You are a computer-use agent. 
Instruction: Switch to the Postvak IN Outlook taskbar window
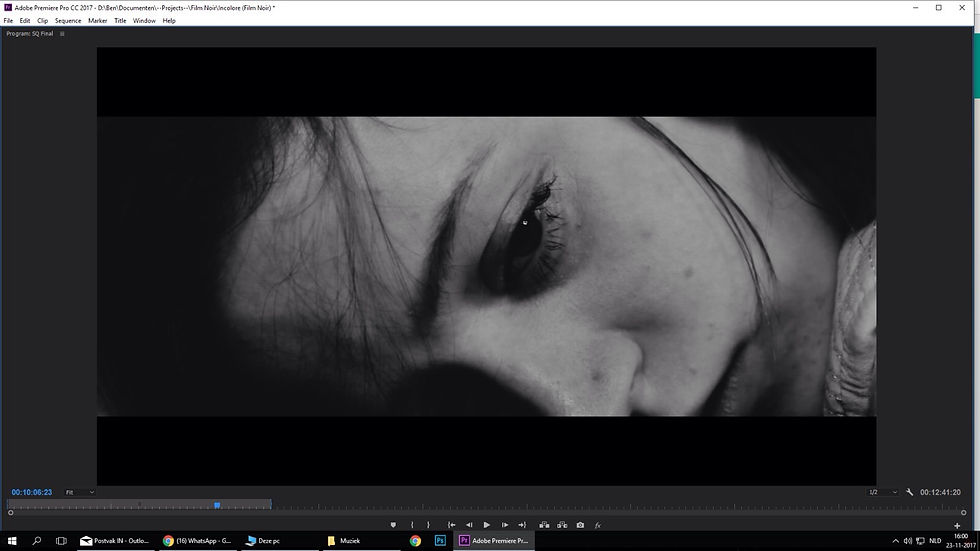115,541
